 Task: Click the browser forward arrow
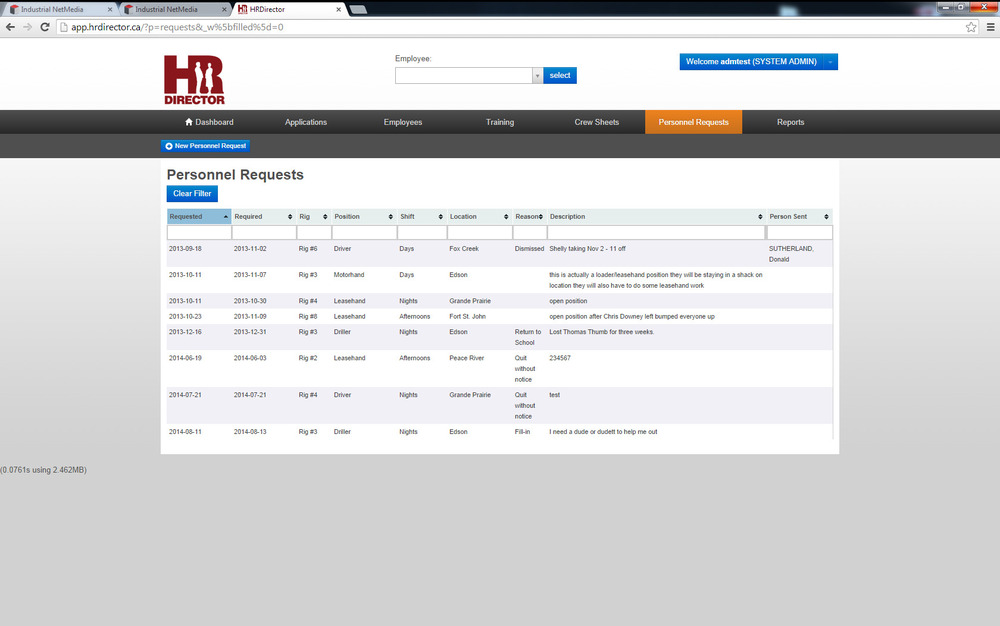(x=27, y=27)
